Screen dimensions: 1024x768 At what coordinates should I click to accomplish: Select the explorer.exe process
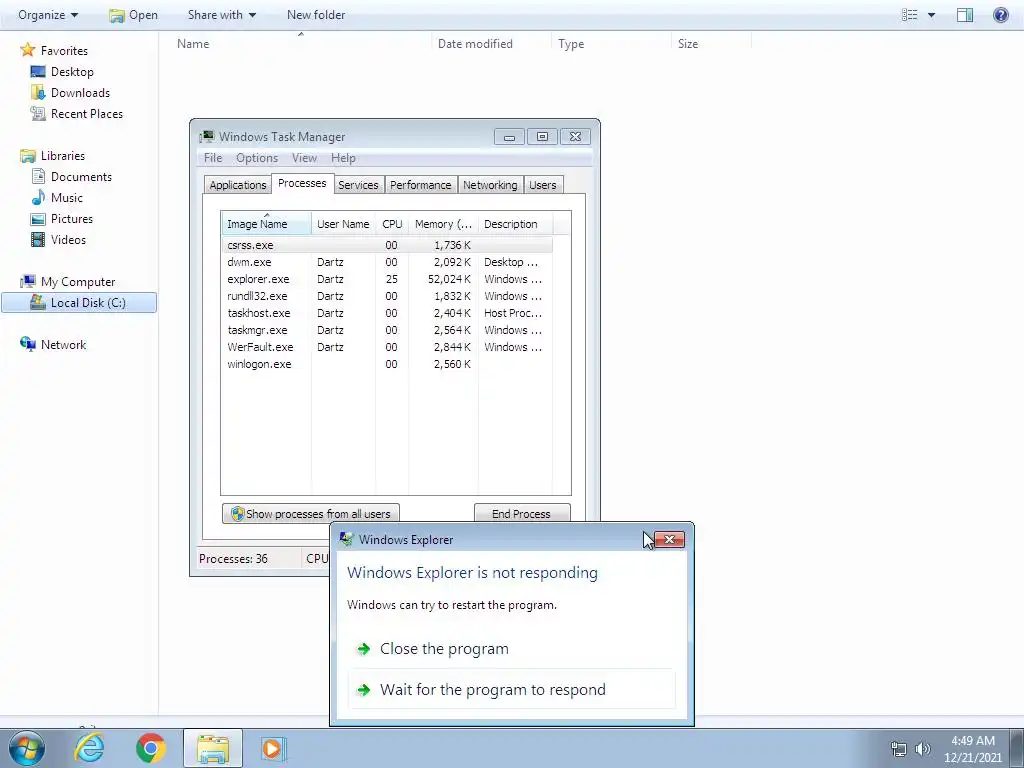pyautogui.click(x=387, y=280)
